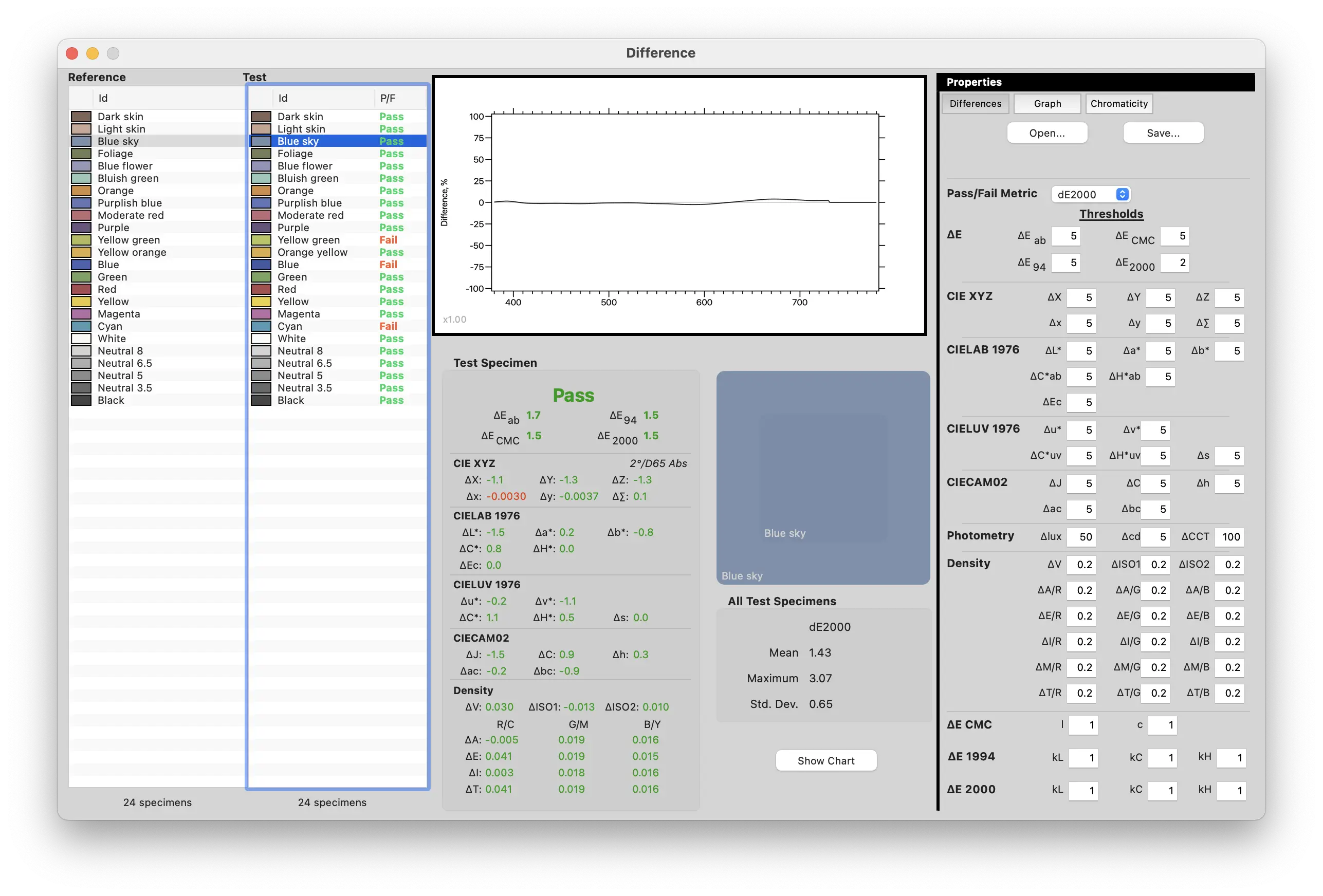
Task: Click the Yellow green test color swatch
Action: click(261, 240)
